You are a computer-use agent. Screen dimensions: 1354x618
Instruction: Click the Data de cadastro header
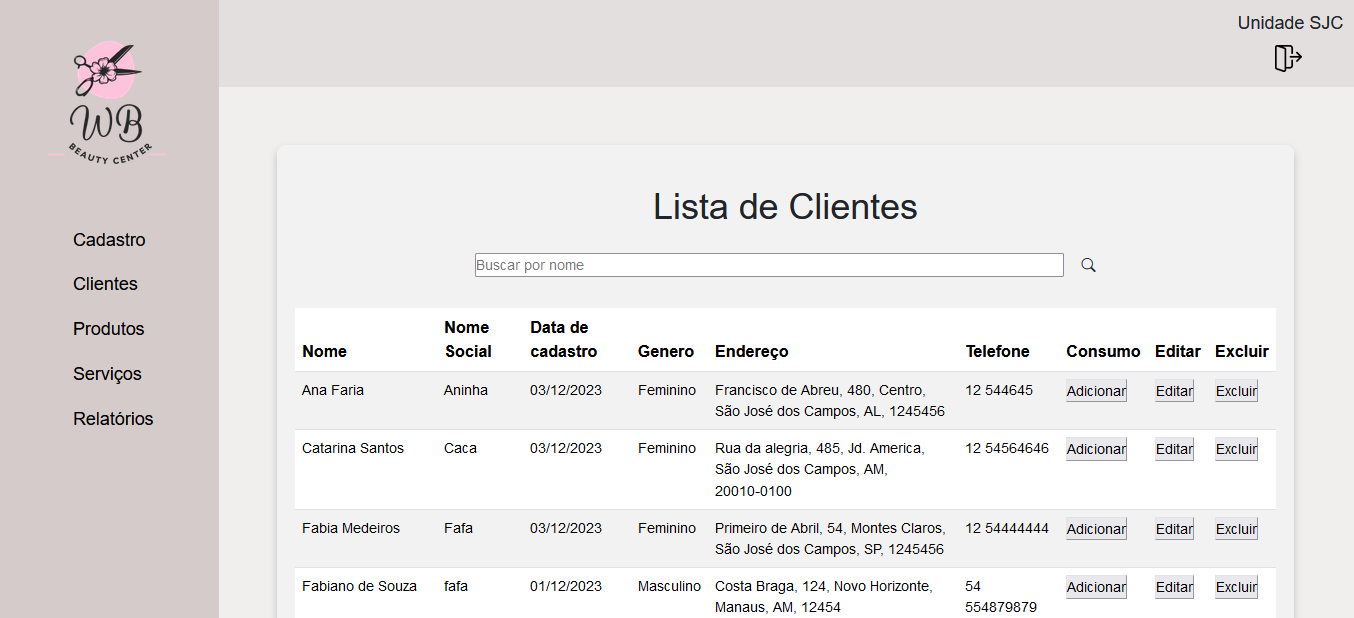(x=563, y=339)
